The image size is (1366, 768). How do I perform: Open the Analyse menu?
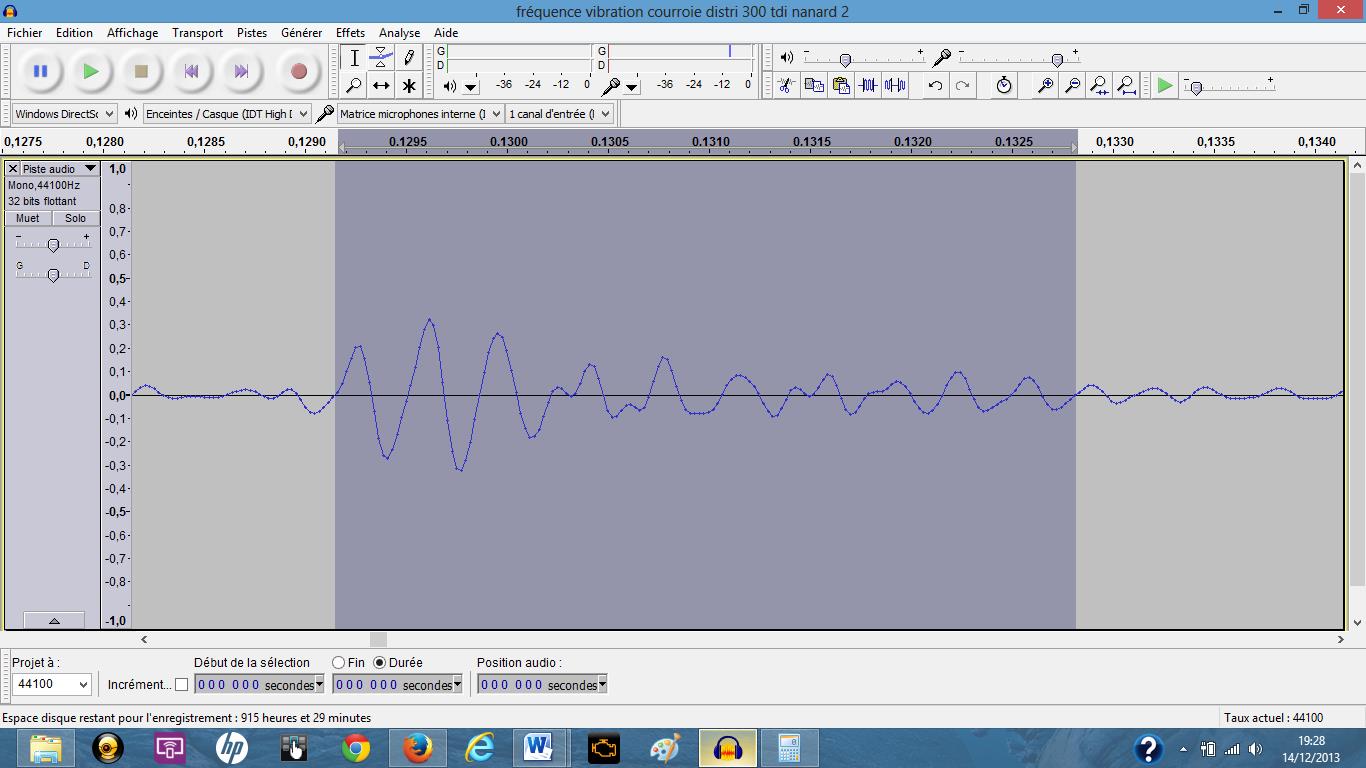tap(399, 33)
